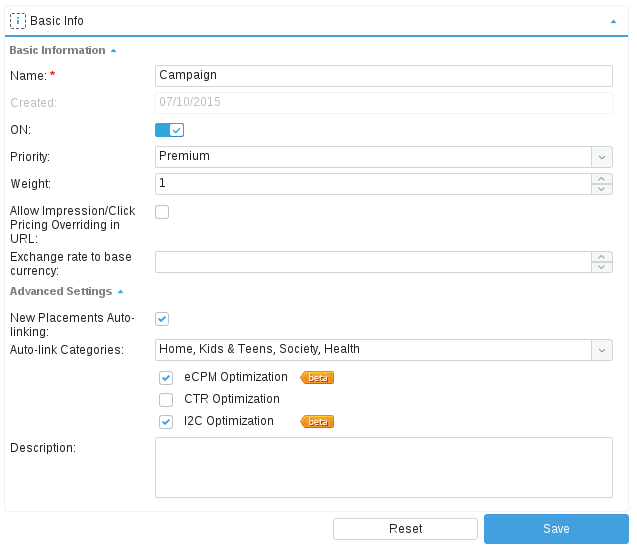Viewport: 637px width, 556px height.
Task: Click the I2C Optimization beta tag
Action: pyautogui.click(x=317, y=422)
